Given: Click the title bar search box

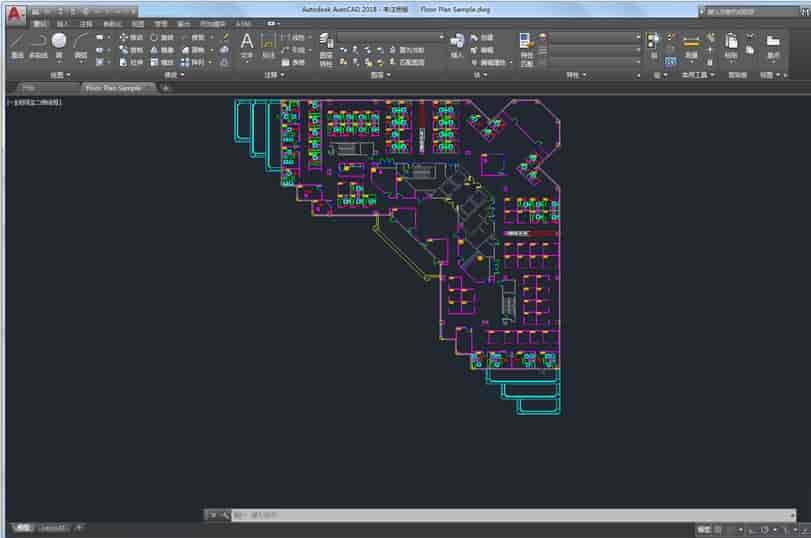Looking at the screenshot, I should coord(753,11).
